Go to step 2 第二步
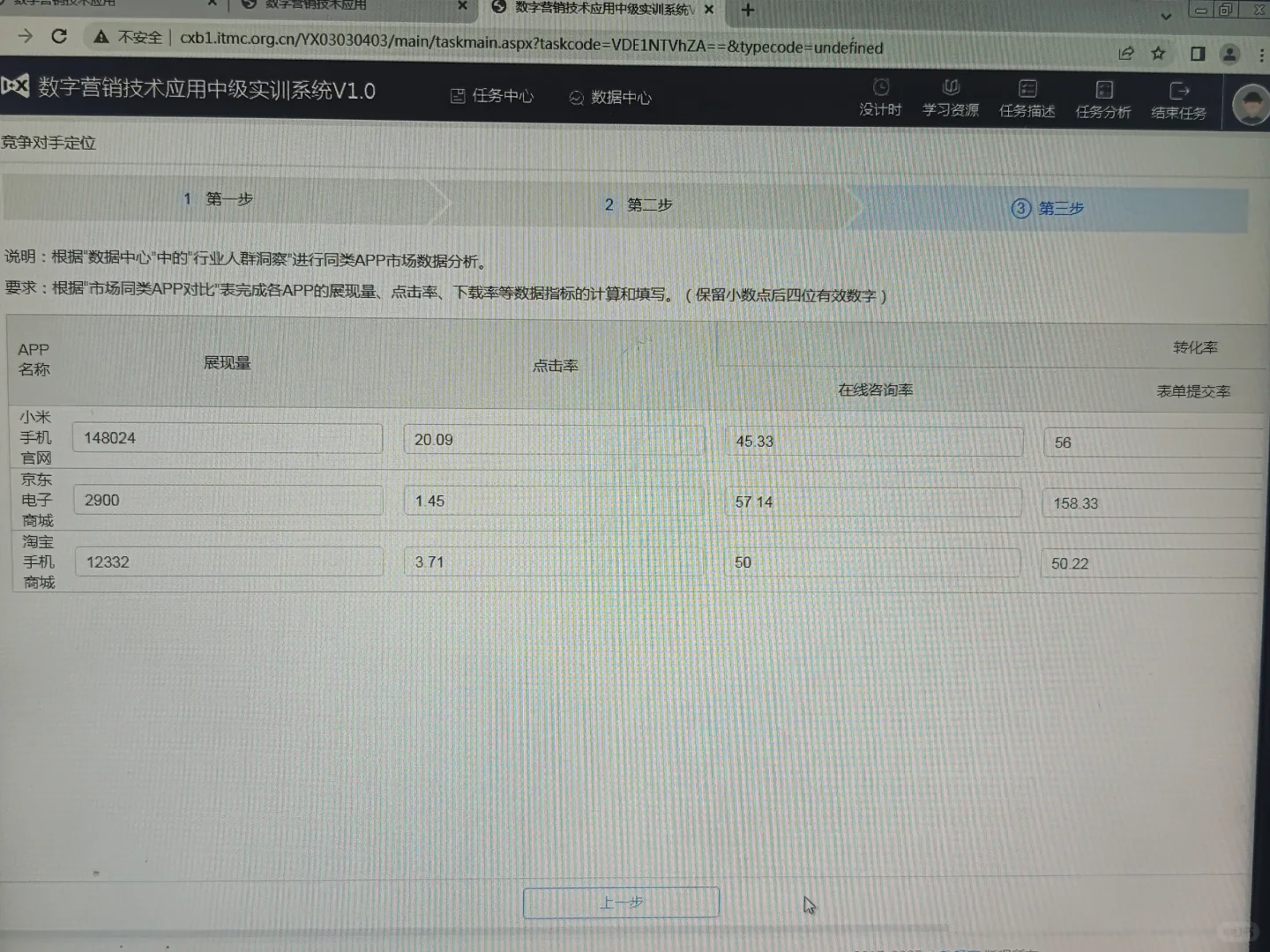The height and width of the screenshot is (952, 1270). tap(639, 205)
